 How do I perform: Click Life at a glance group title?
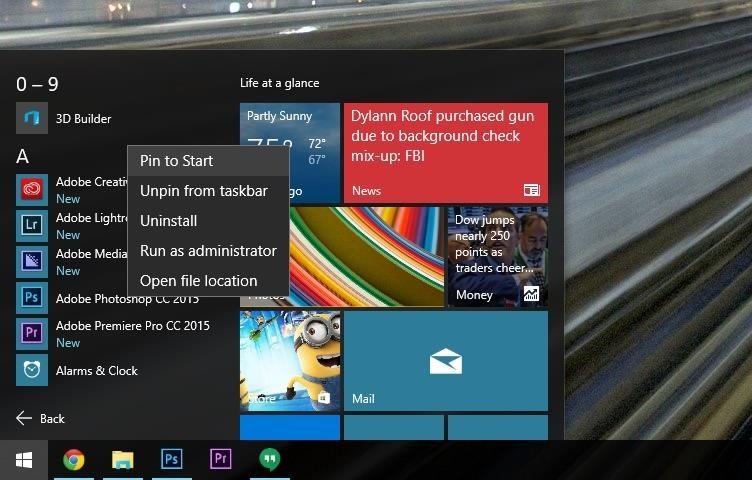[x=280, y=83]
